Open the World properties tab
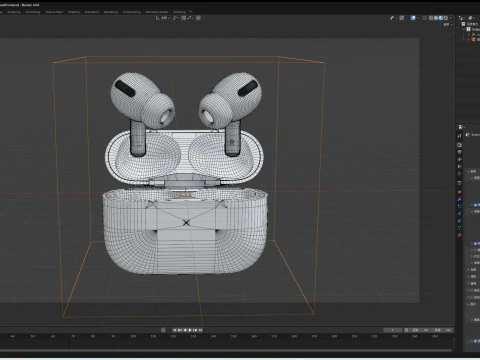This screenshot has height=360, width=480. click(x=459, y=174)
